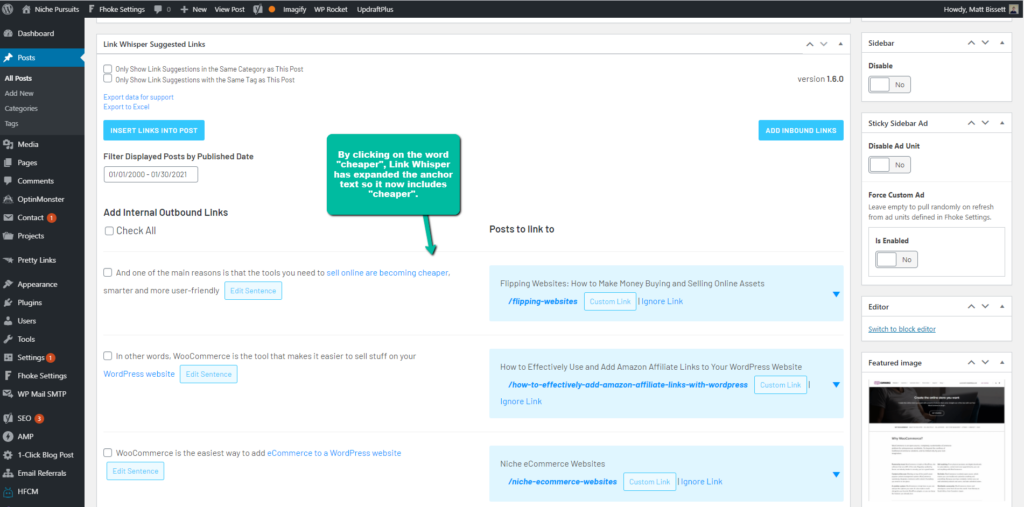Open Email Referrals menu
The height and width of the screenshot is (507, 1024).
click(42, 473)
